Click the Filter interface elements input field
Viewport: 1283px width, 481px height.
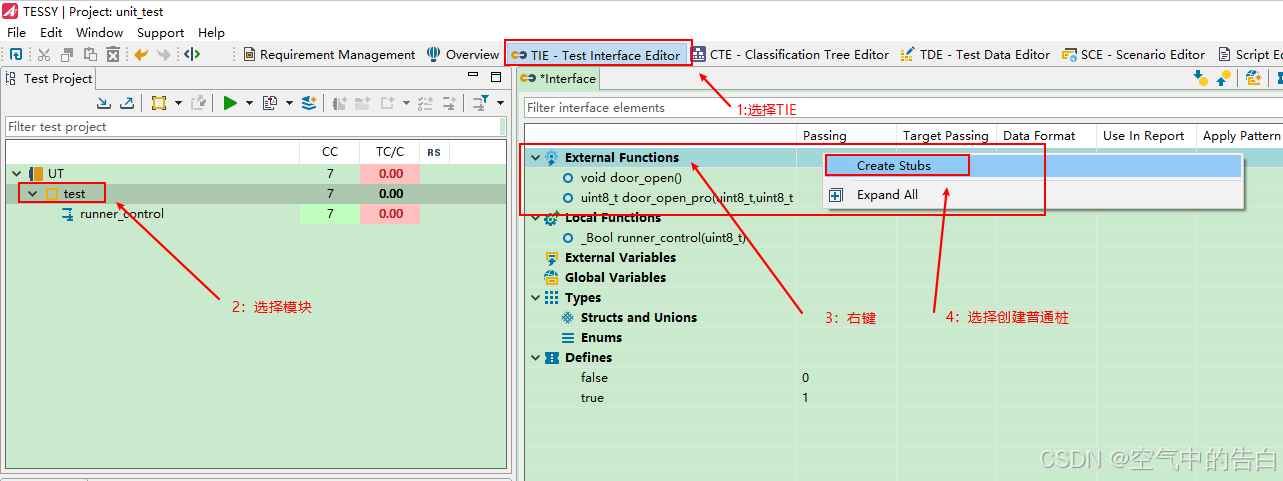coord(902,107)
